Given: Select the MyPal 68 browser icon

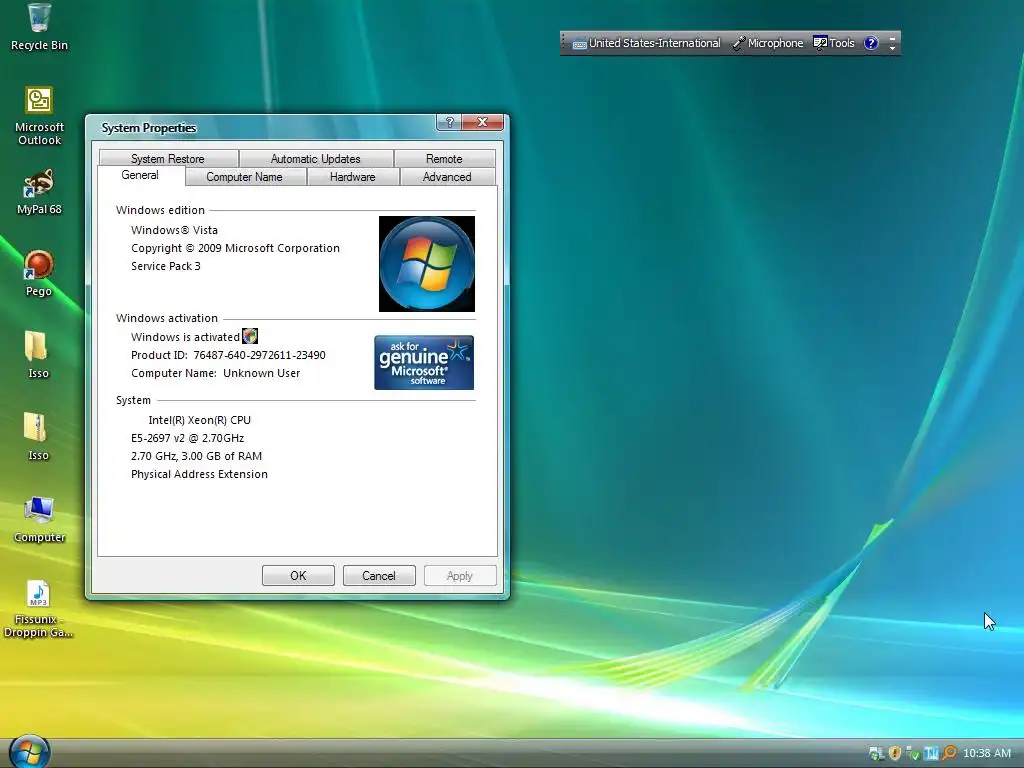Looking at the screenshot, I should [x=39, y=191].
